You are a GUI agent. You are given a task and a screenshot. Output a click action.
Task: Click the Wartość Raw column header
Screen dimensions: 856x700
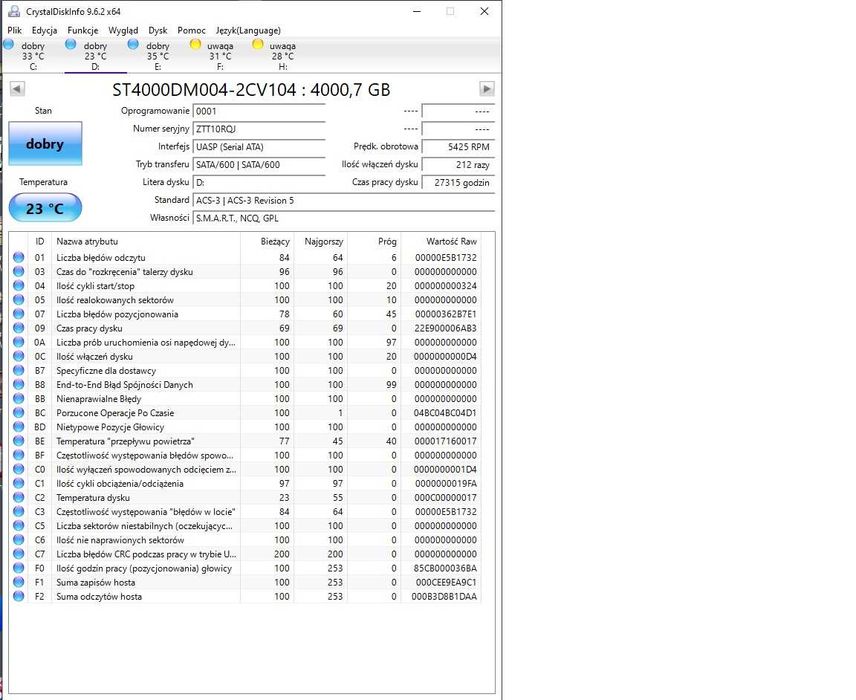[x=441, y=241]
